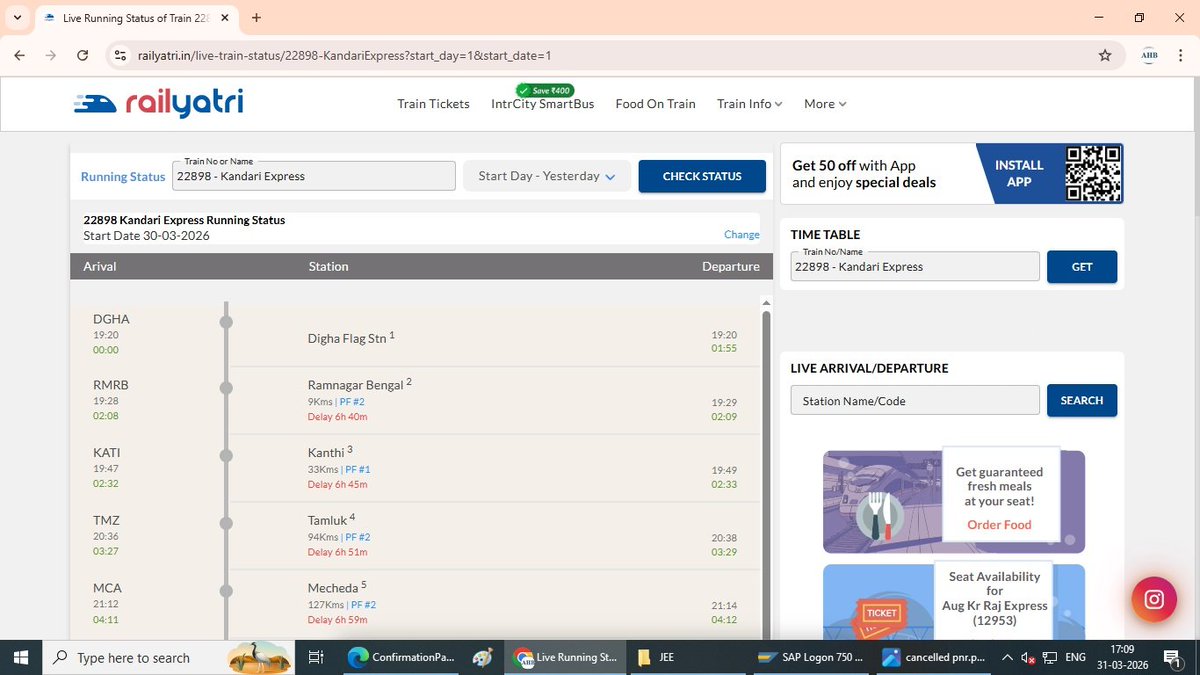Click the GET timetable button
The height and width of the screenshot is (675, 1200).
click(1082, 267)
